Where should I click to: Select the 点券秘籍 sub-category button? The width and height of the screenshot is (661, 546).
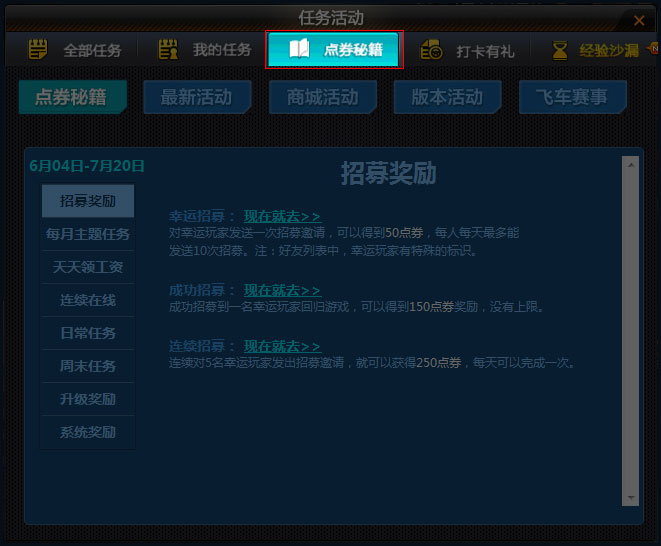(x=73, y=97)
